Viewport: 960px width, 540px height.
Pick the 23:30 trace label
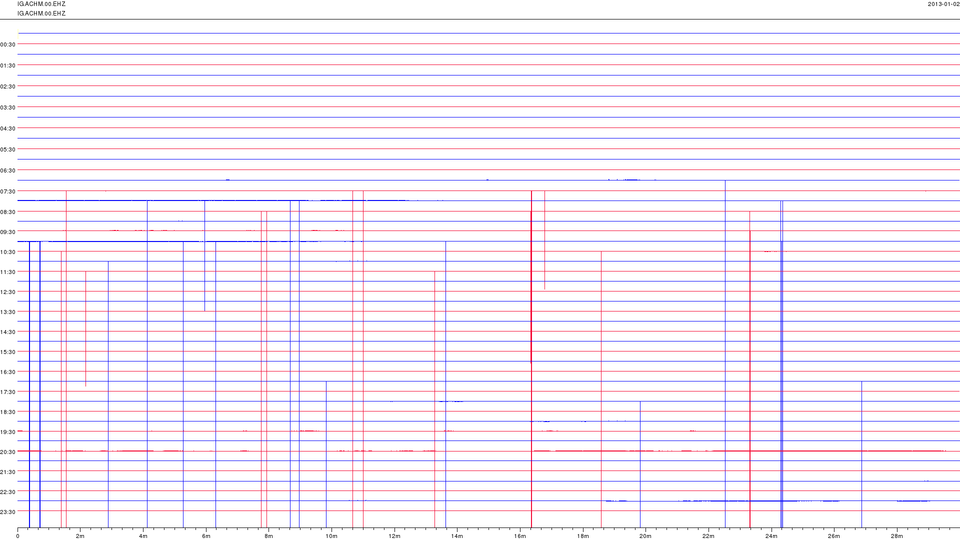point(7,512)
